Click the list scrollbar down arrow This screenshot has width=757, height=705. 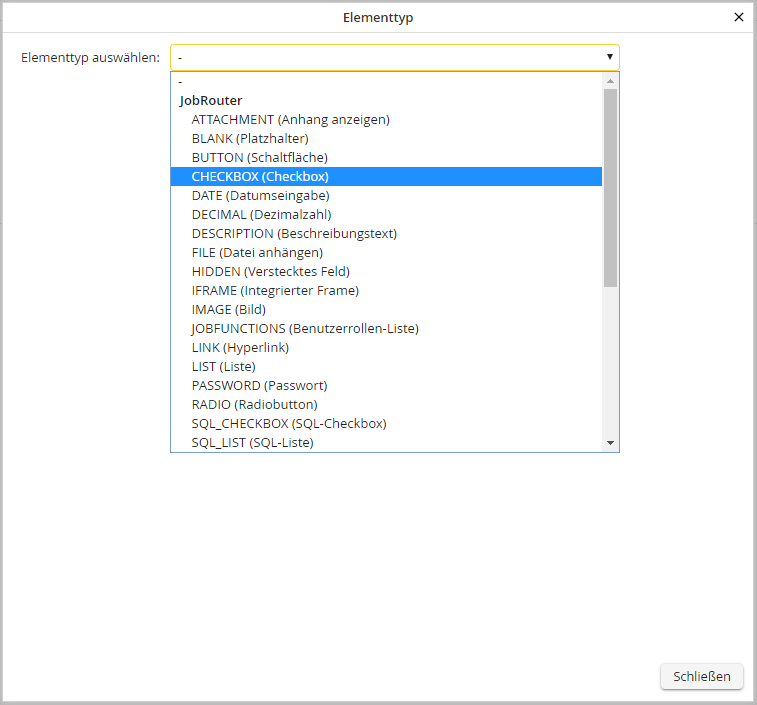610,443
